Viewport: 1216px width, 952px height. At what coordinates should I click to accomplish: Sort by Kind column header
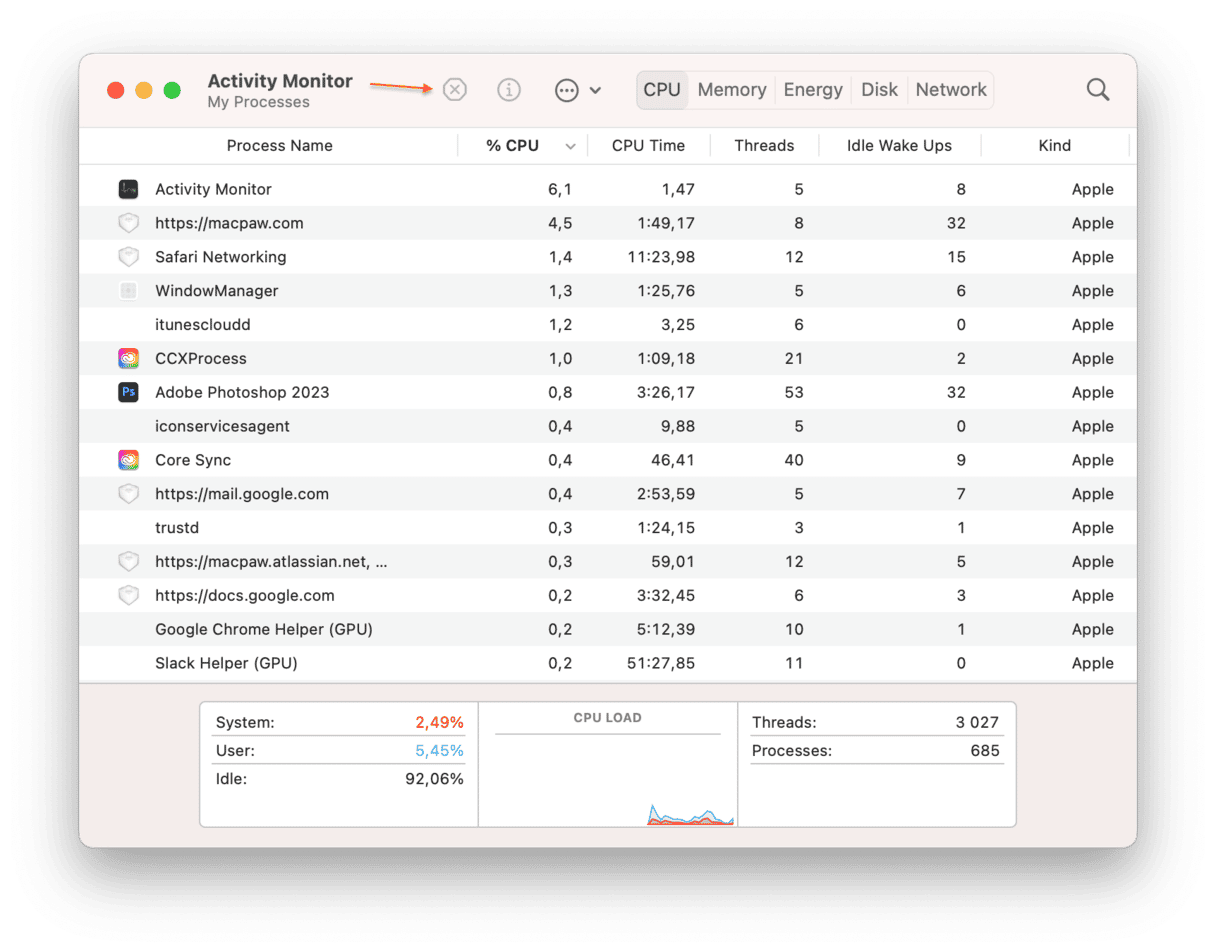point(1055,146)
